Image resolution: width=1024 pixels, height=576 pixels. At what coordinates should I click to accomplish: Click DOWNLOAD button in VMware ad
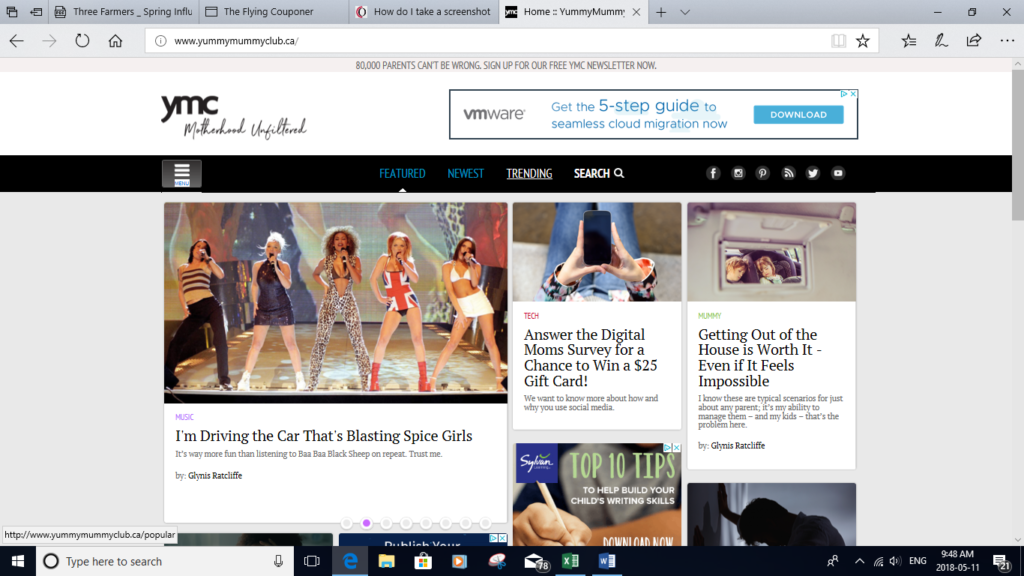coord(798,114)
